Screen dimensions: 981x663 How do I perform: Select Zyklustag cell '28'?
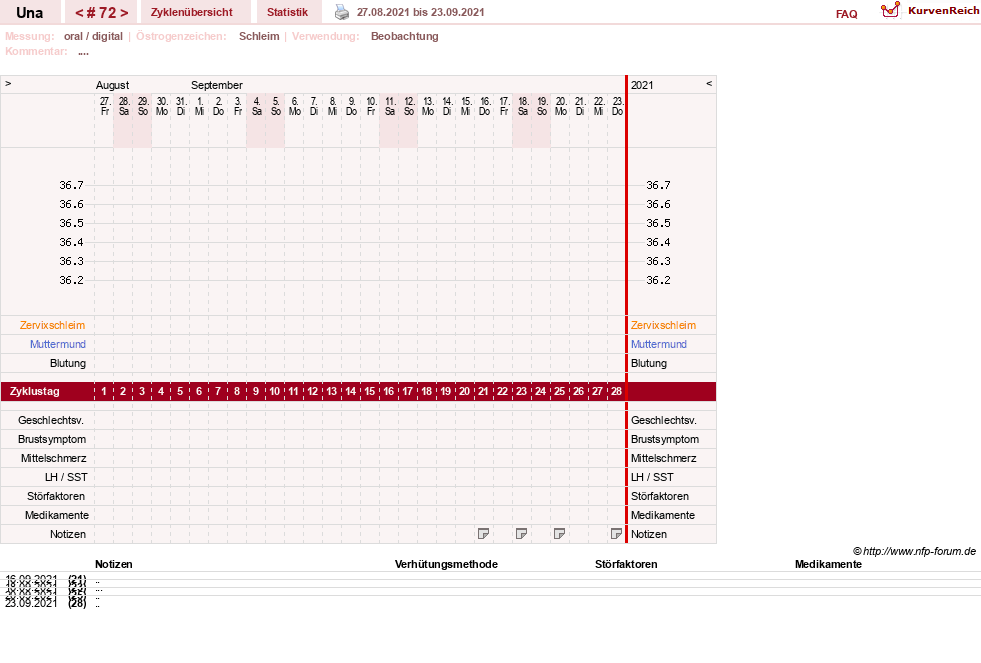click(x=616, y=392)
